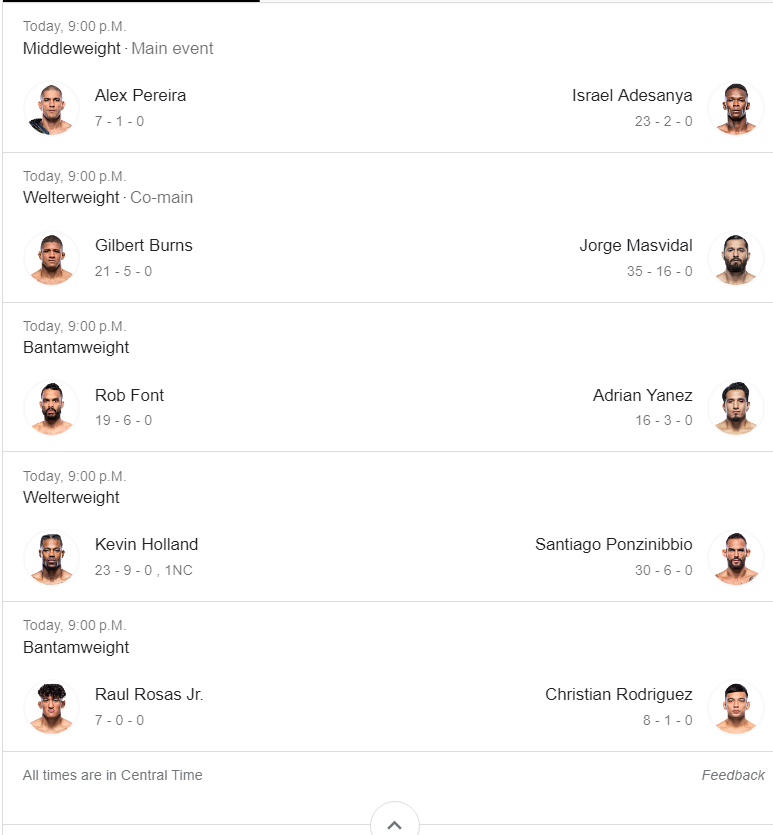Click Santiago Ponzinibbio's avatar
Viewport: 773px width, 835px height.
point(735,557)
